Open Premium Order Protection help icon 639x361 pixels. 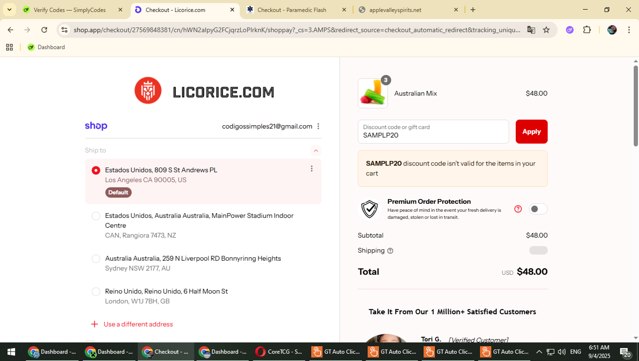coord(518,209)
